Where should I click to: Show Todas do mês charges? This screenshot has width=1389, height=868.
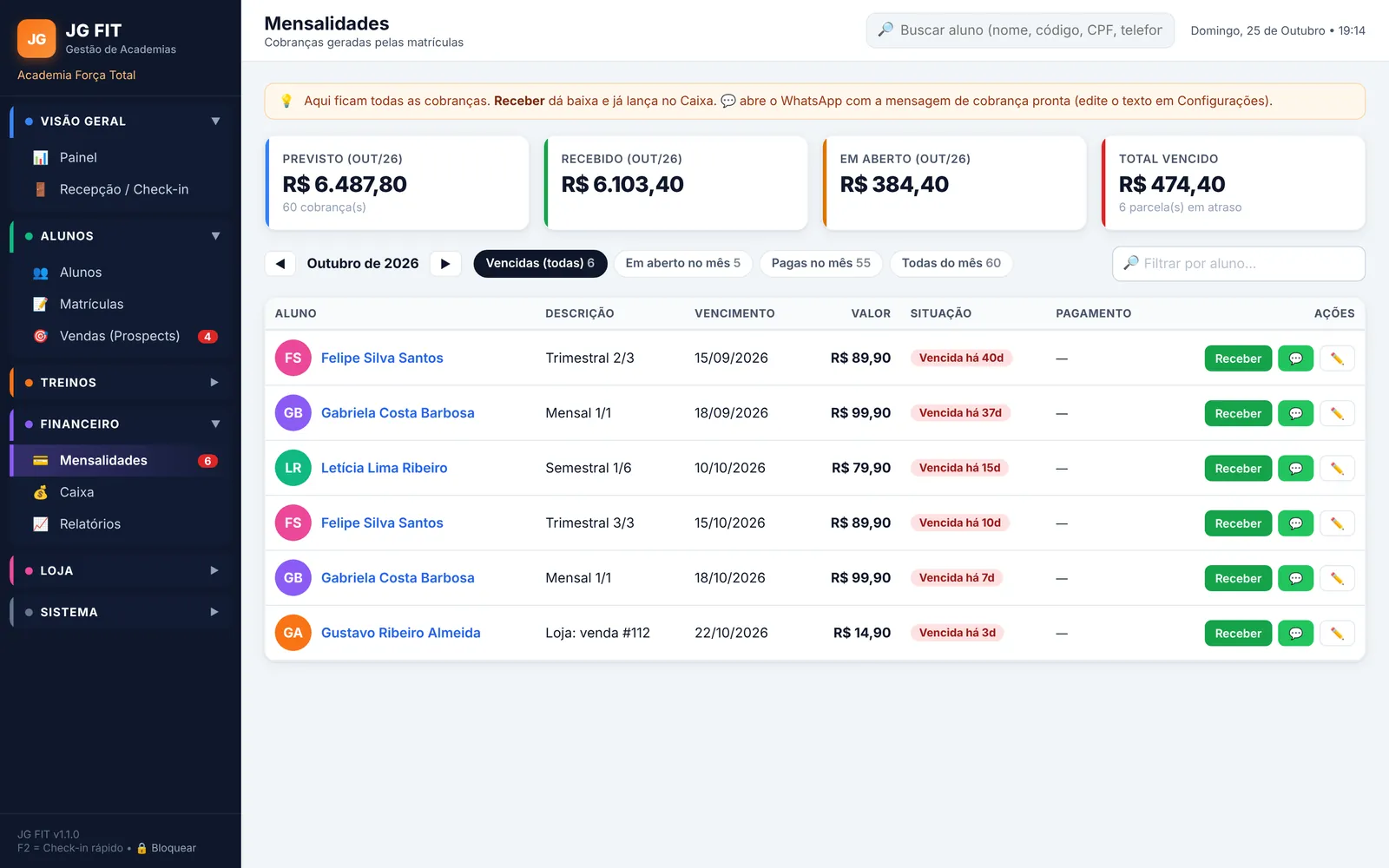point(951,263)
